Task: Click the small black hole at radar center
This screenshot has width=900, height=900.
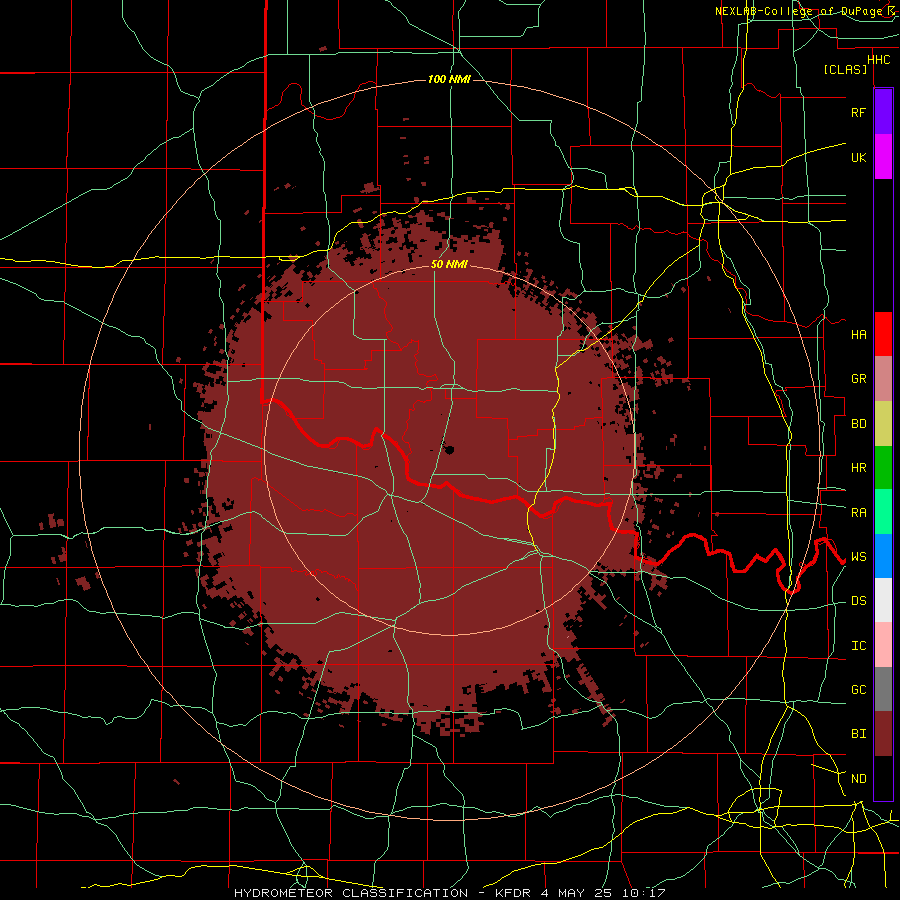Action: coord(449,449)
